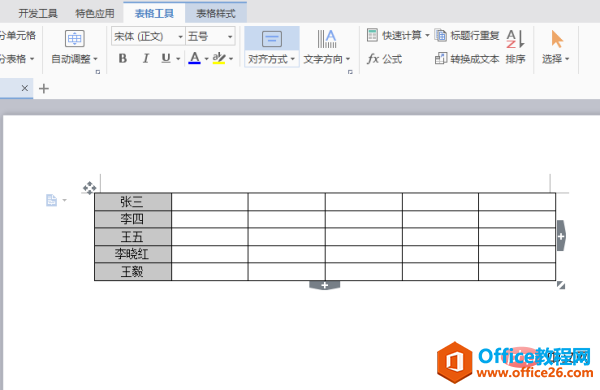
Task: Click the 排序 A-Z sort icon
Action: (x=515, y=39)
